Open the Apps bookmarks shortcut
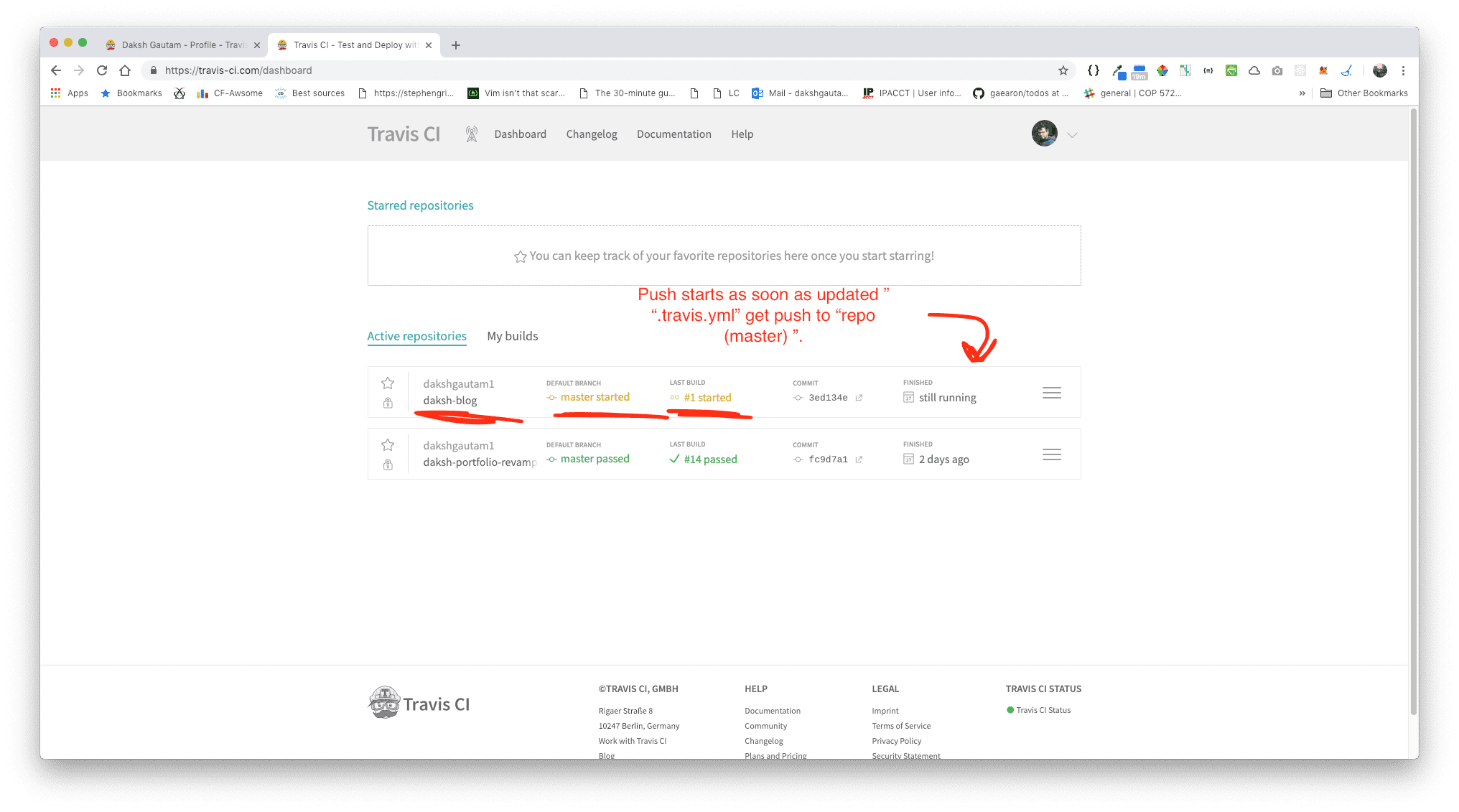 click(x=70, y=93)
